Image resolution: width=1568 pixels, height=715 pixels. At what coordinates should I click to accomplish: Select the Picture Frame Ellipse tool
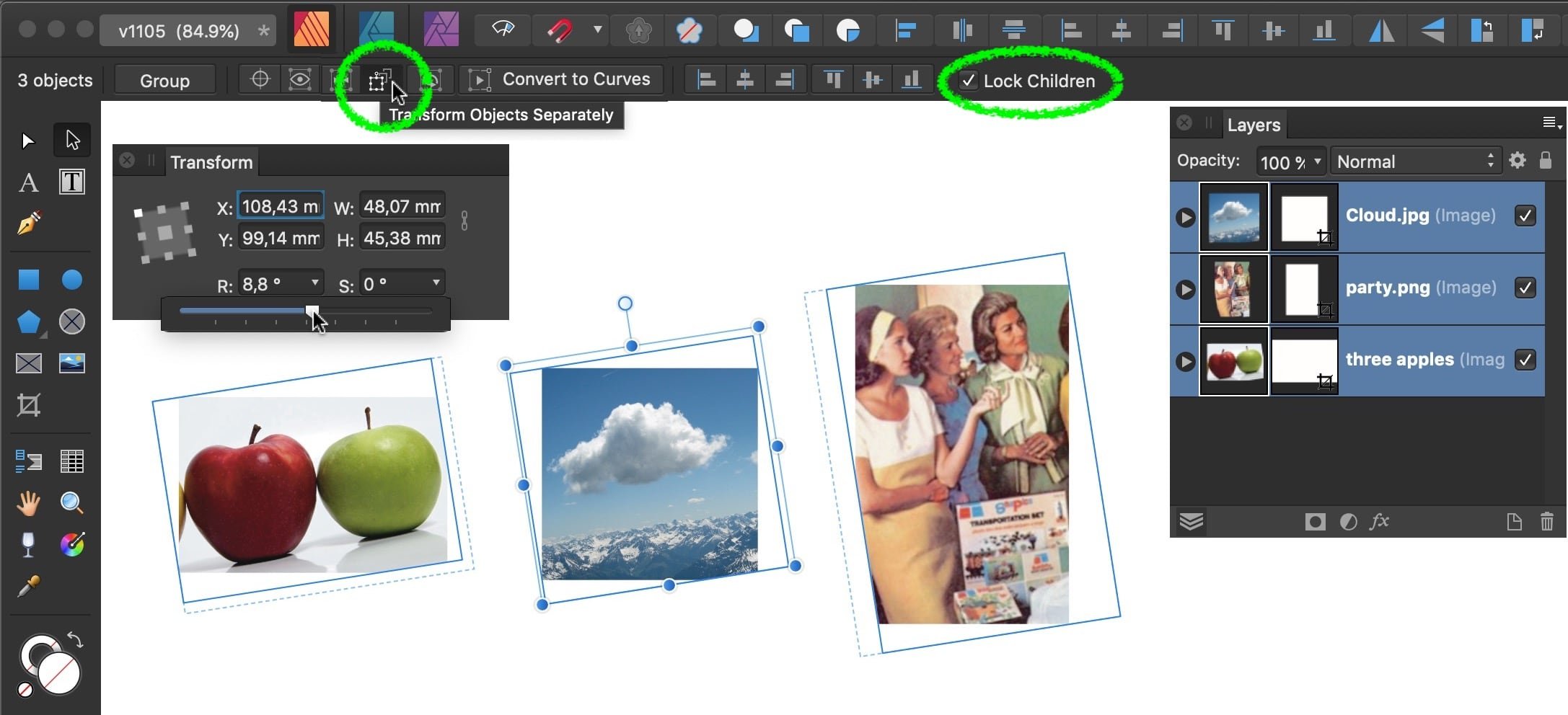(72, 321)
